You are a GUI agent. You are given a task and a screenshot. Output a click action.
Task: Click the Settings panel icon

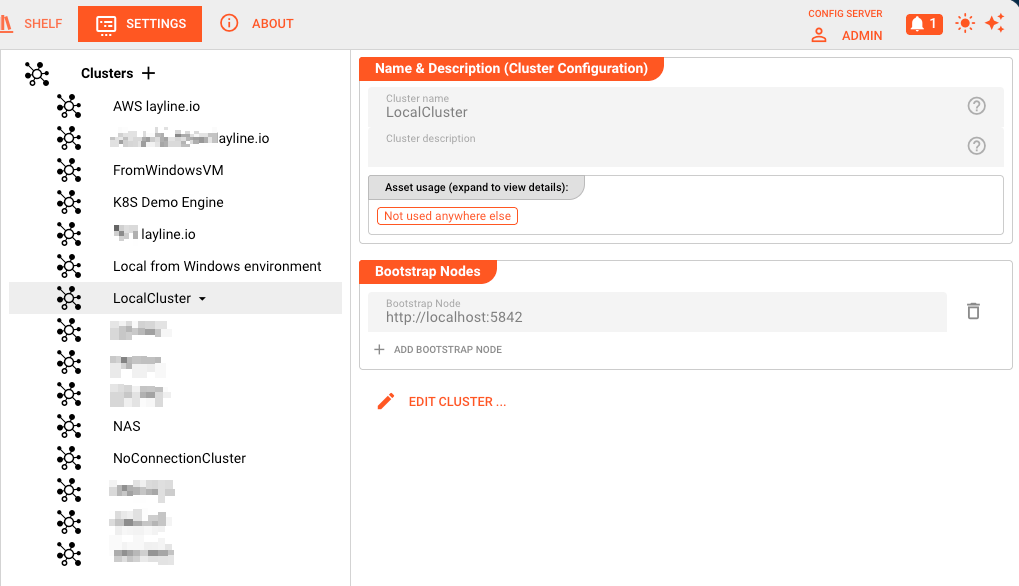click(106, 25)
